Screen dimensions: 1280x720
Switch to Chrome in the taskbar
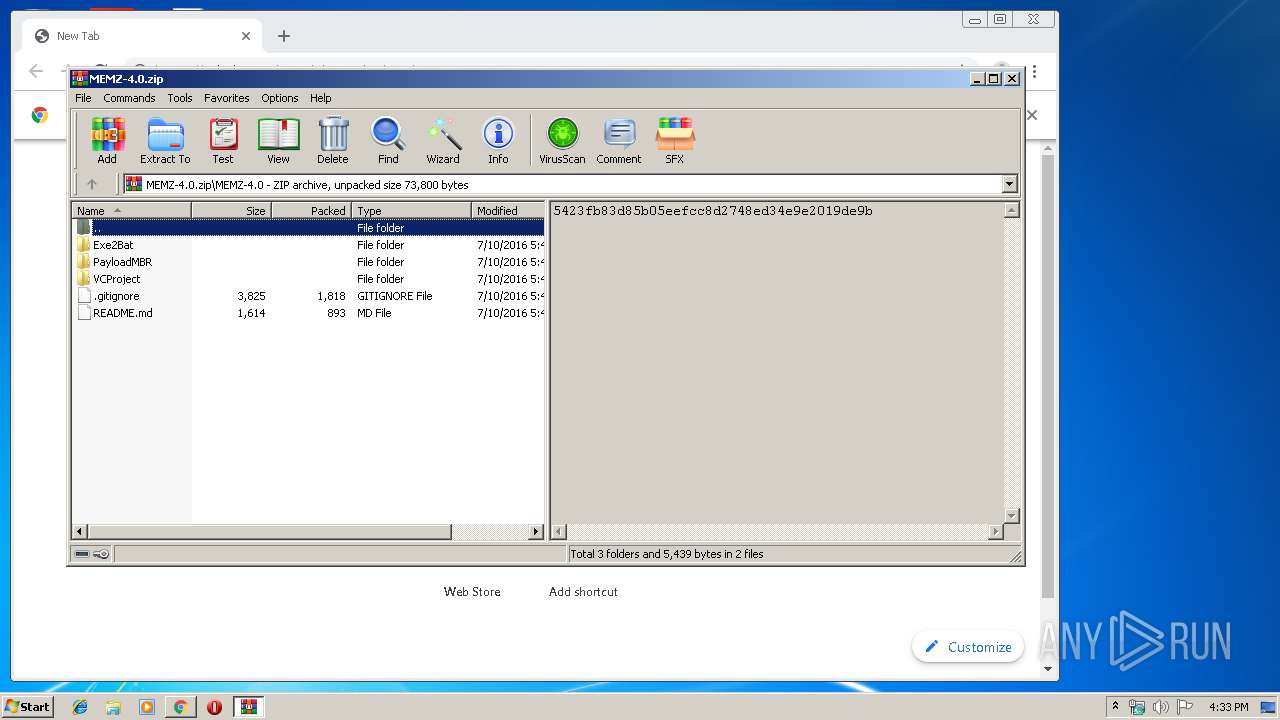coord(180,707)
